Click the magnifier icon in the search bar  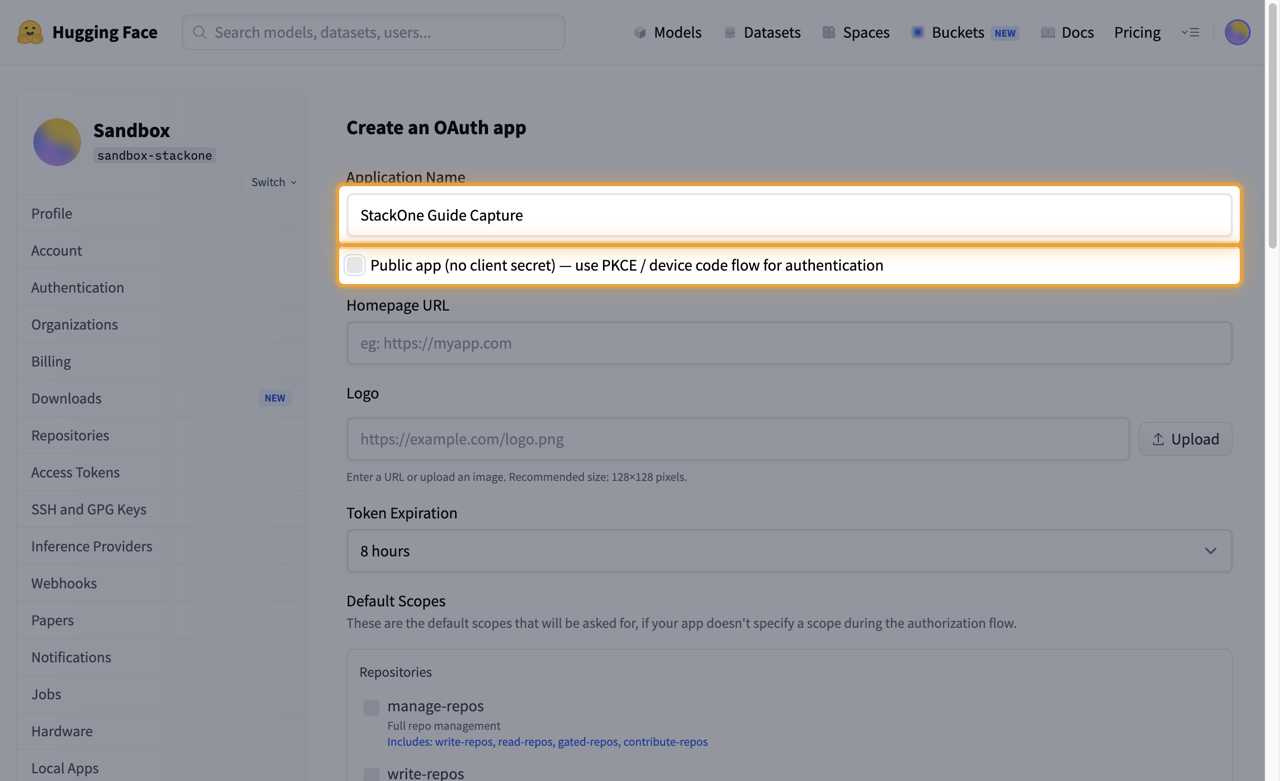pyautogui.click(x=200, y=32)
